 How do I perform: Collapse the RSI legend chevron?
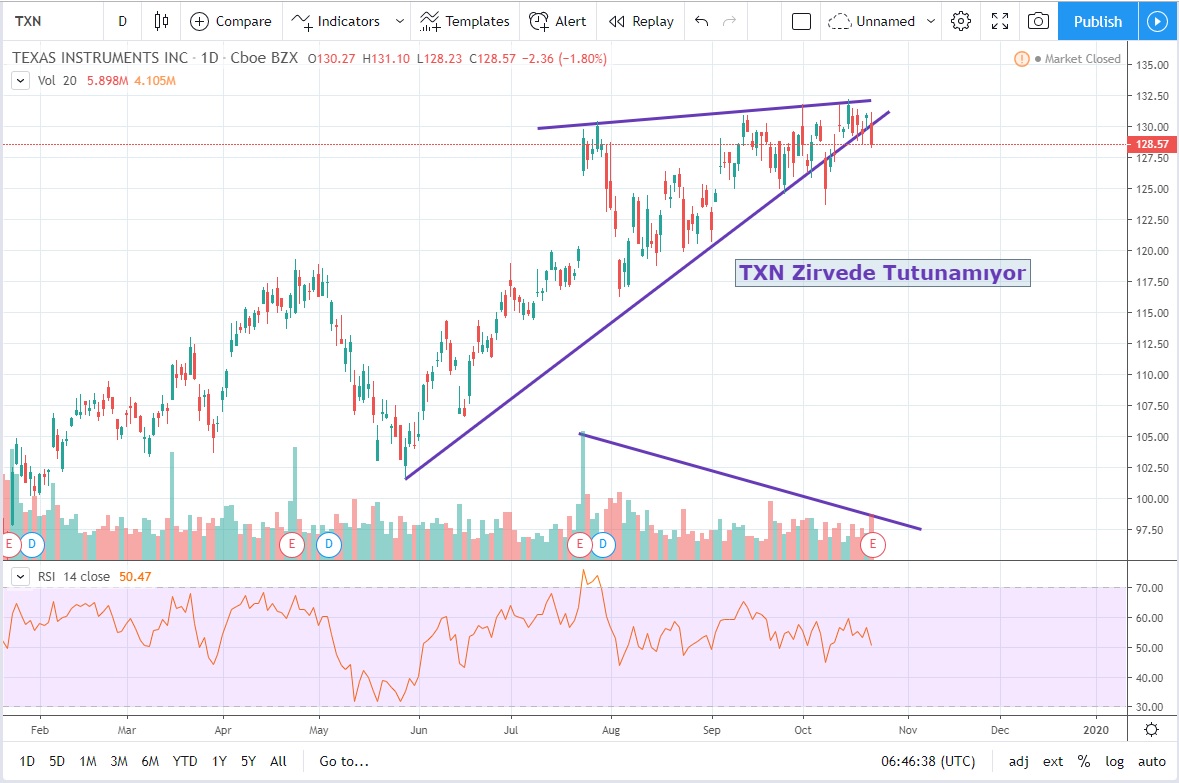(x=20, y=577)
